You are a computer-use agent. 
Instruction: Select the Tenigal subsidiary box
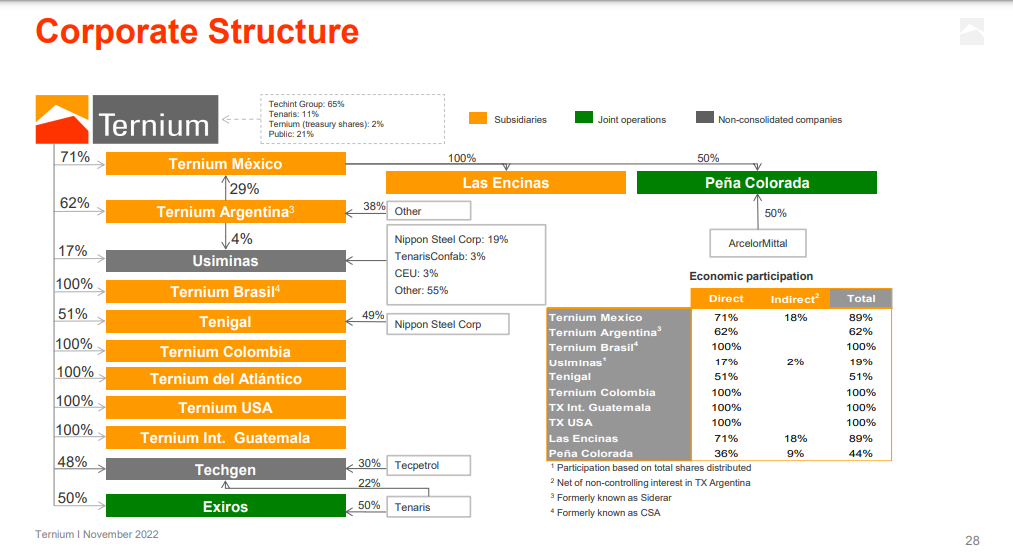225,322
